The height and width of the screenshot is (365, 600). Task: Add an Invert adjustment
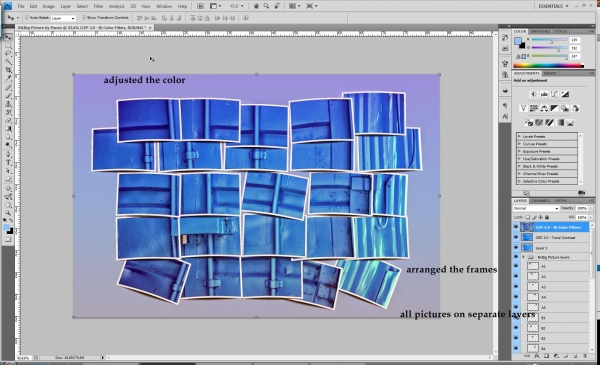tap(528, 123)
